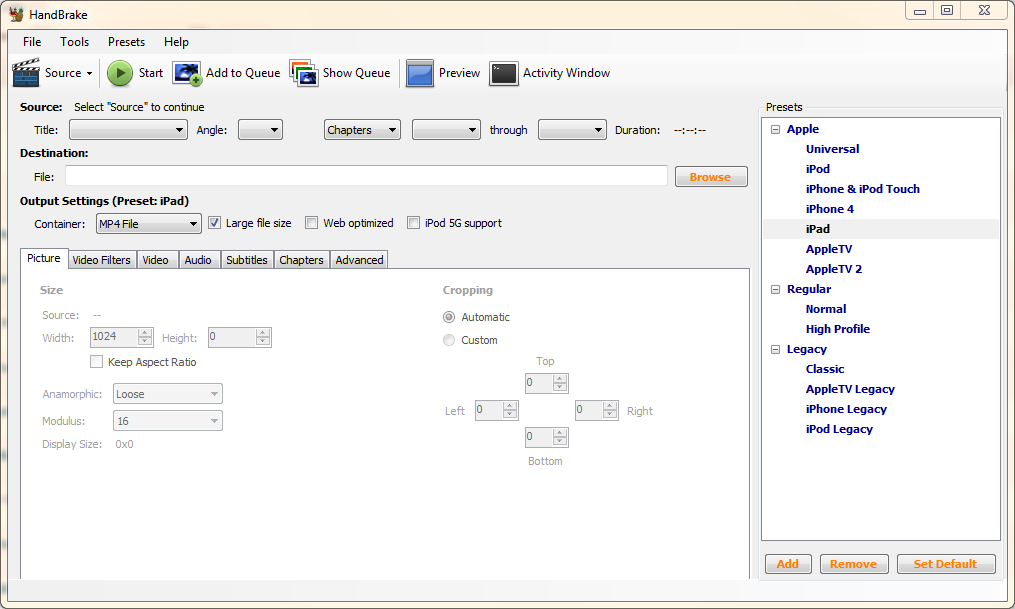Click the Remove preset button
The width and height of the screenshot is (1015, 609).
[x=854, y=564]
